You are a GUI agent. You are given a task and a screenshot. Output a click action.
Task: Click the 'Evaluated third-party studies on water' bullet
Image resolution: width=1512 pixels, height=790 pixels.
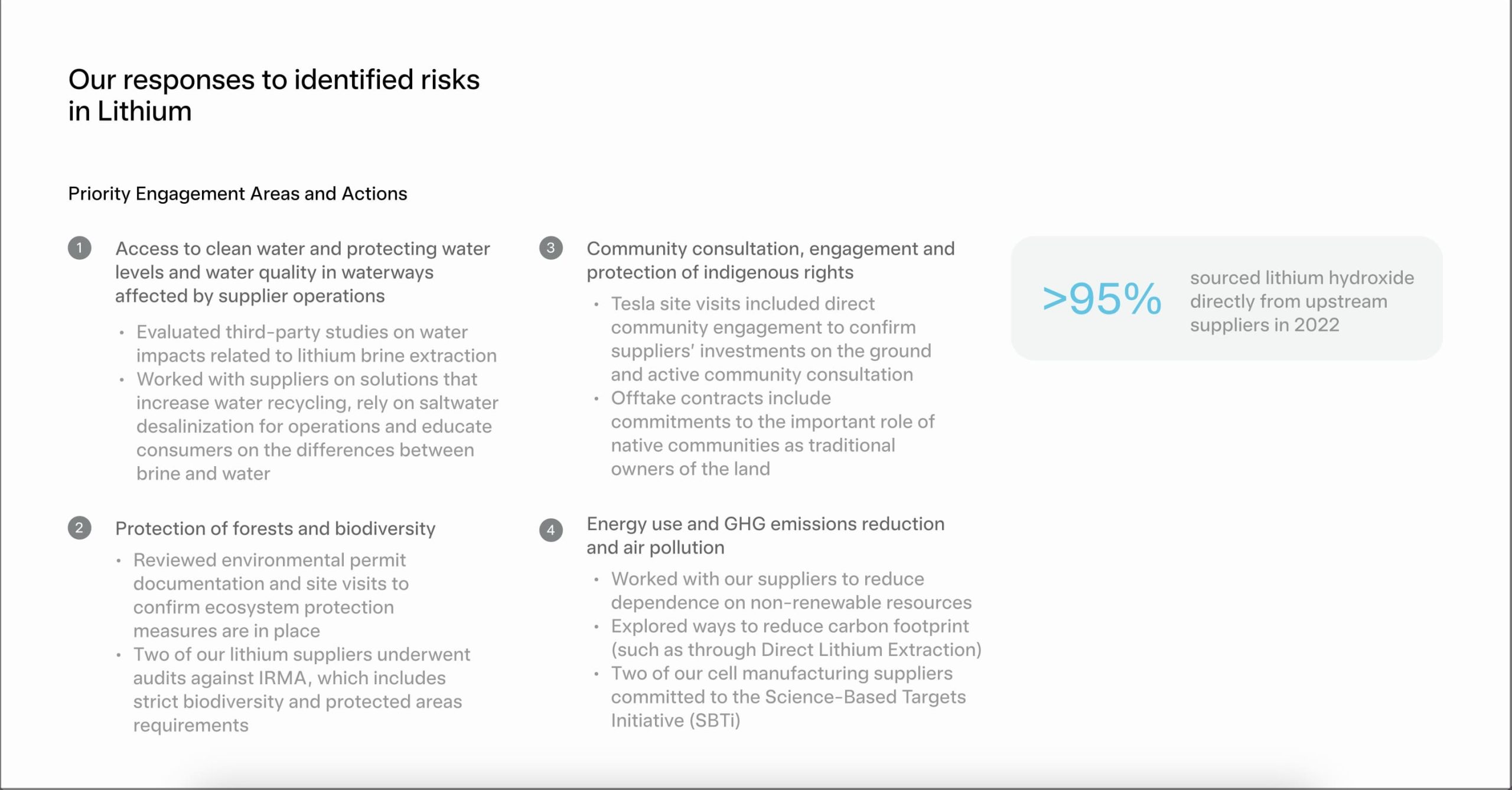(x=317, y=343)
